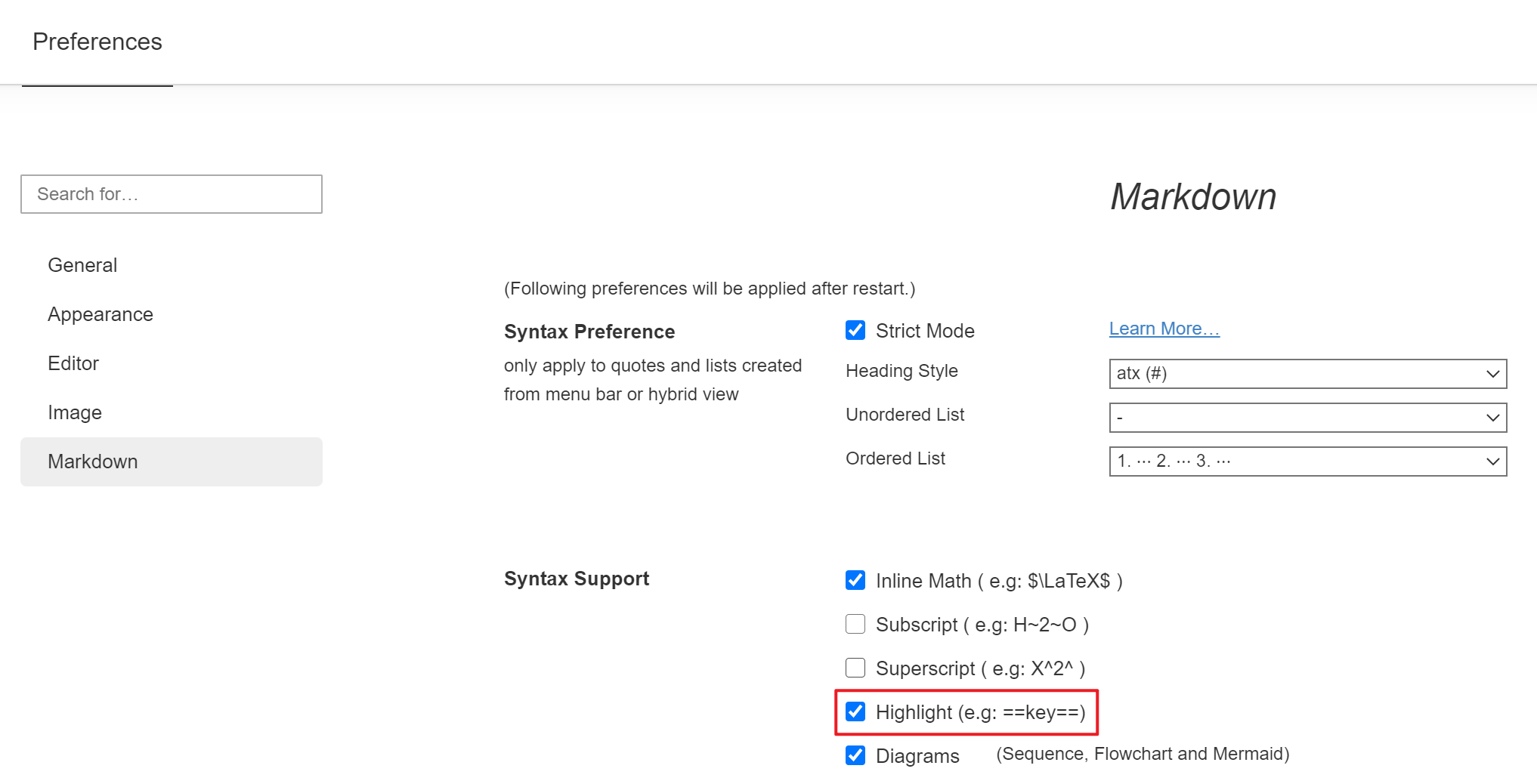Screen dimensions: 1537x784
Task: Focus the Search for… input field
Action: tap(172, 194)
